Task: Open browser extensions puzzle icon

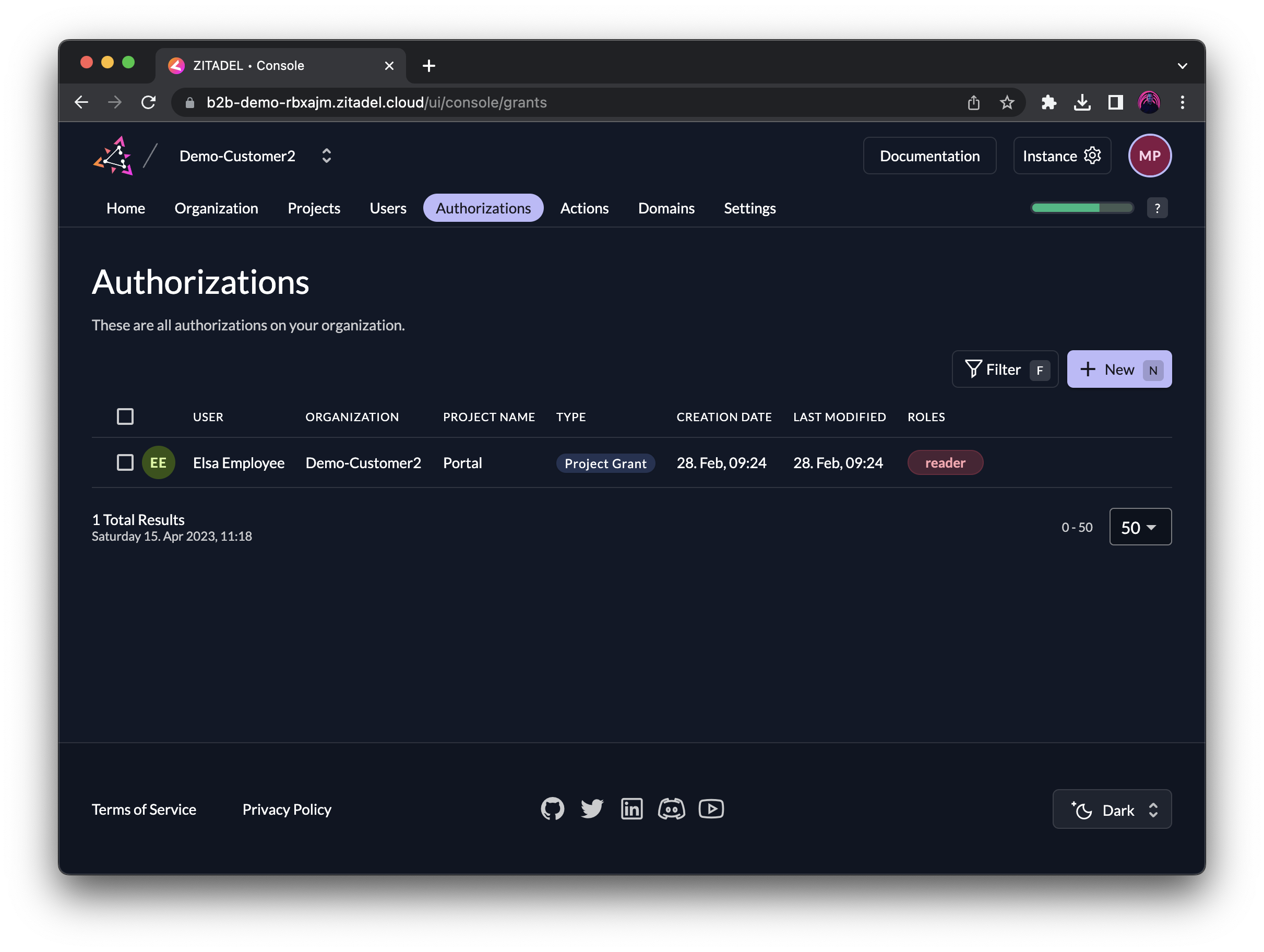Action: tap(1048, 102)
